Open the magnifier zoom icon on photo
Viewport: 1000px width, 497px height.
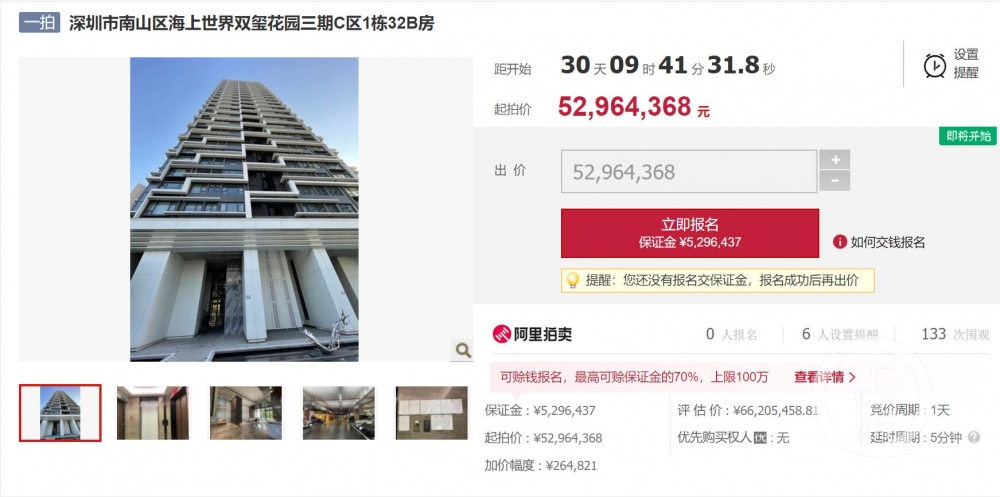(462, 350)
